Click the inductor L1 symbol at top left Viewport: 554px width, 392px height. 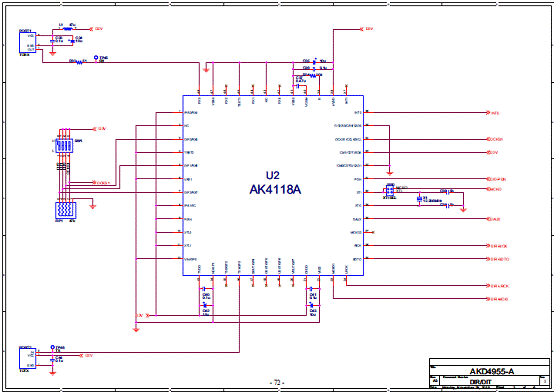[x=67, y=29]
